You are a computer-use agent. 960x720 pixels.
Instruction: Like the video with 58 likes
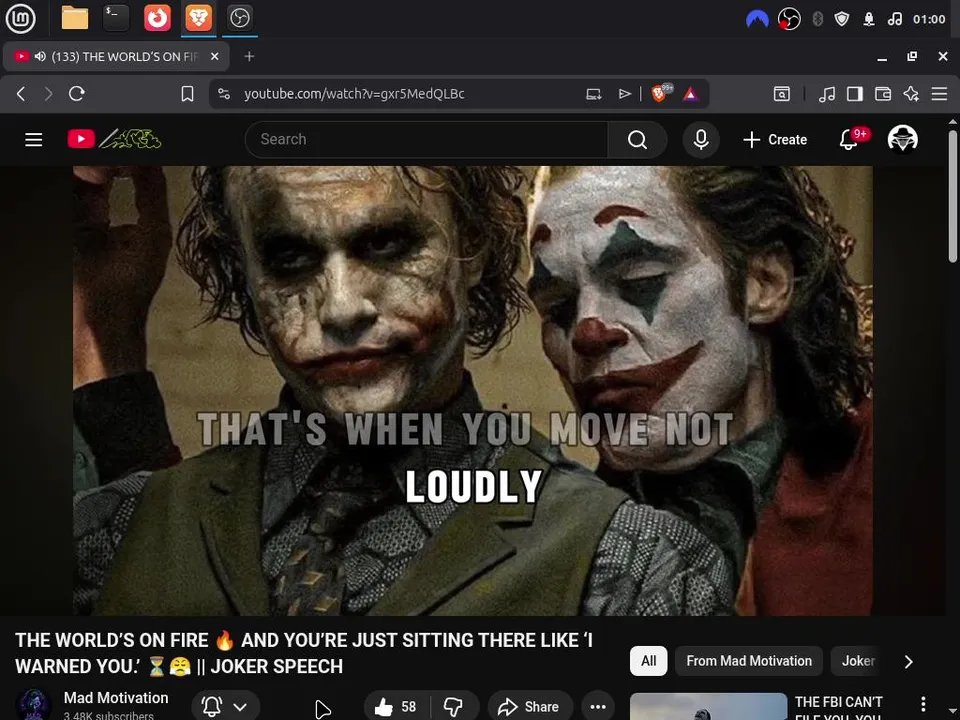click(396, 707)
